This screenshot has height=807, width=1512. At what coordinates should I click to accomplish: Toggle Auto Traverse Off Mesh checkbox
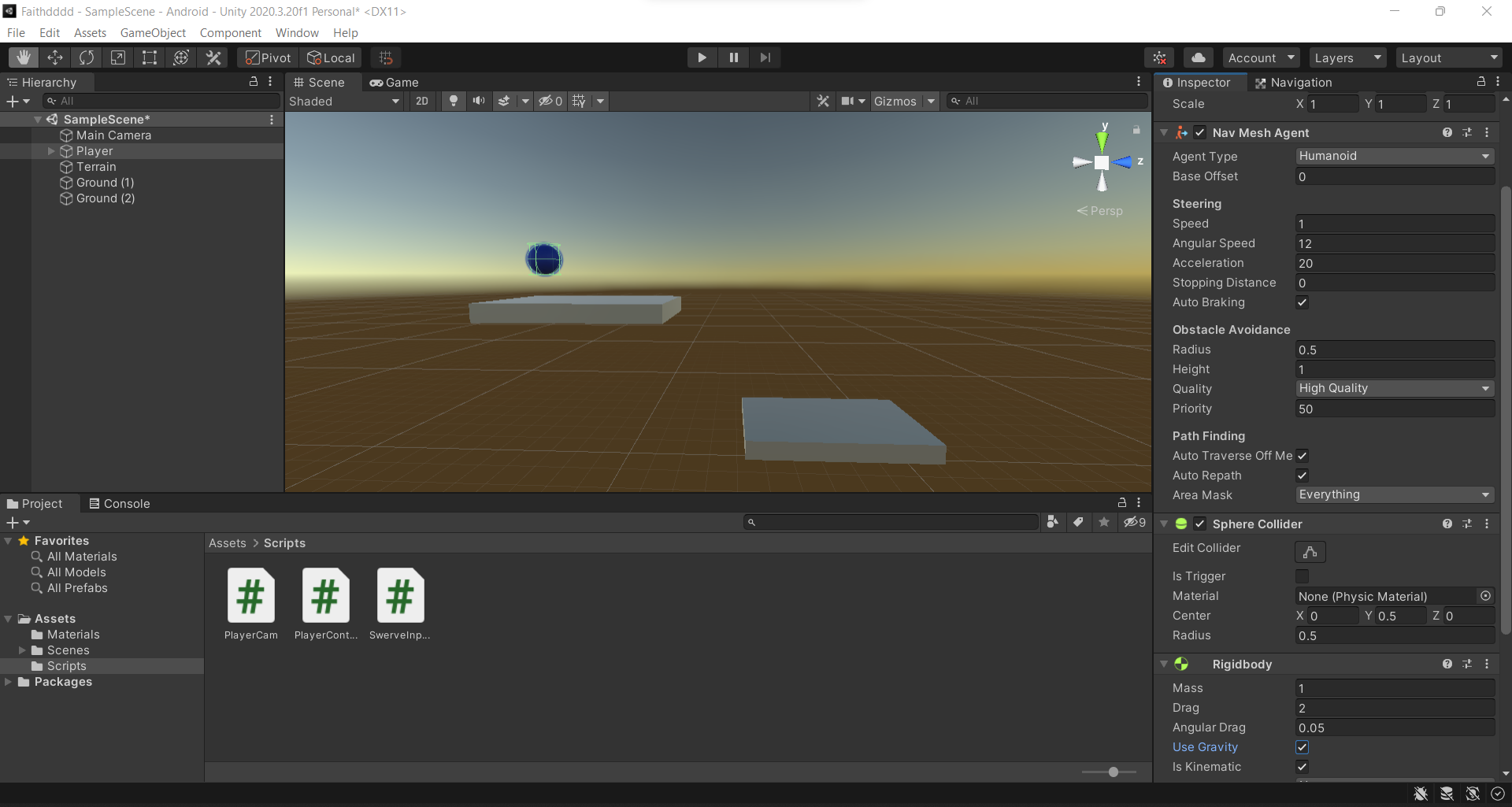point(1303,456)
